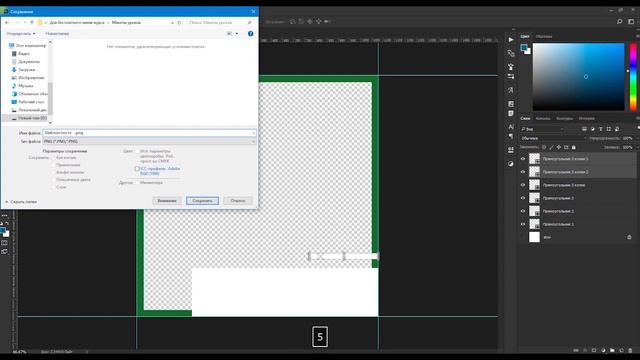Filter layers by adjustment layer icon
Viewport: 640px width, 360px height.
pos(593,129)
